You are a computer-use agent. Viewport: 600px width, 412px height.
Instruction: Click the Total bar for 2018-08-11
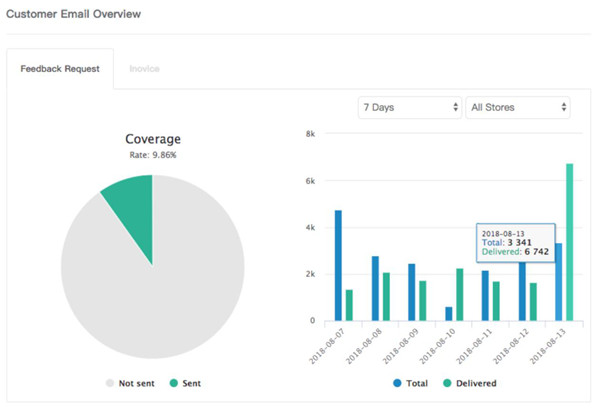[x=485, y=296]
